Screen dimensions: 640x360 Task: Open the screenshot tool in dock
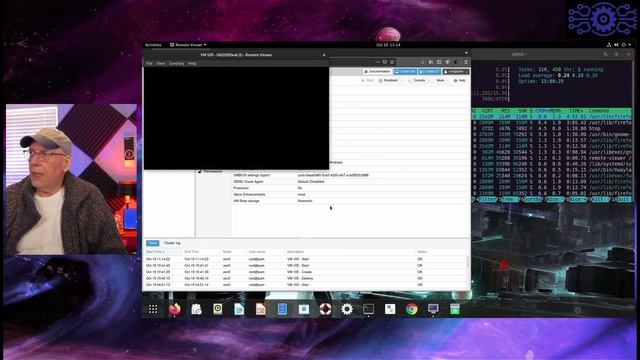coord(304,309)
